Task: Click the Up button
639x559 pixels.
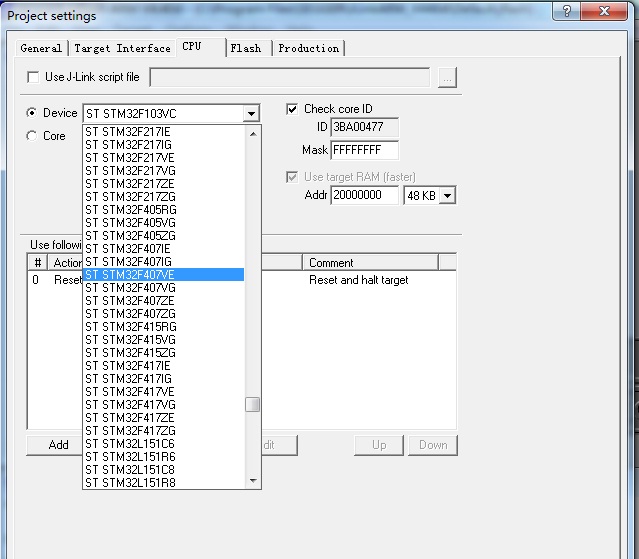Action: point(379,445)
